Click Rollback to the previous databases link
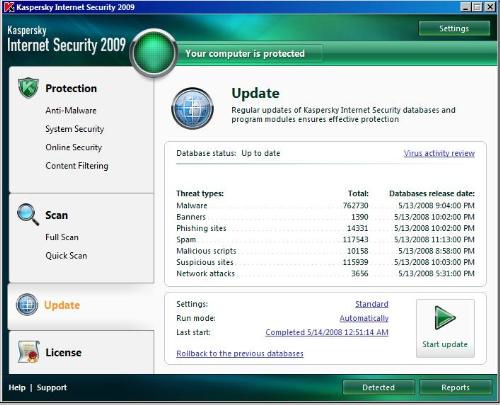 coord(240,353)
